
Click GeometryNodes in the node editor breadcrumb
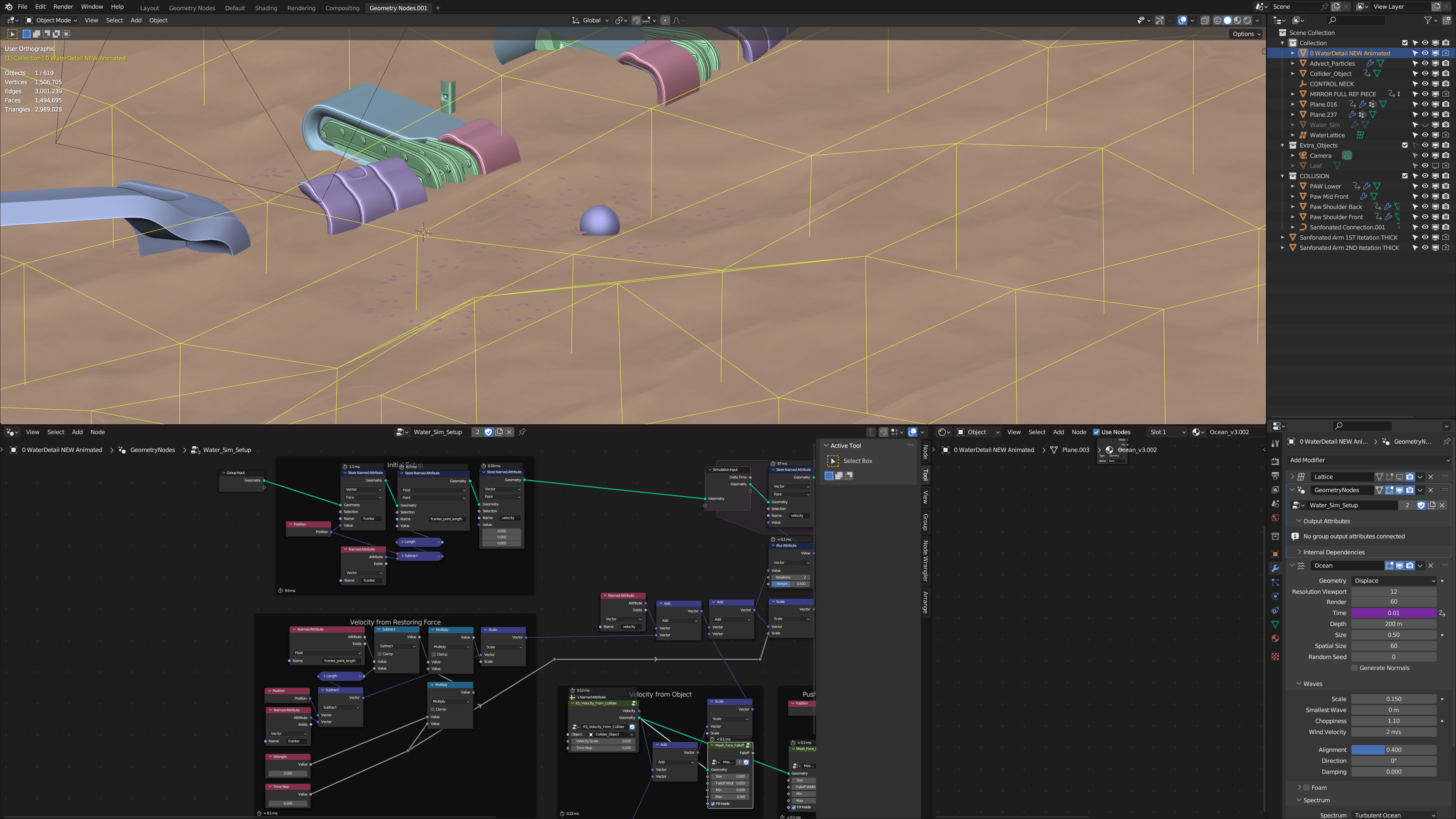click(x=152, y=450)
